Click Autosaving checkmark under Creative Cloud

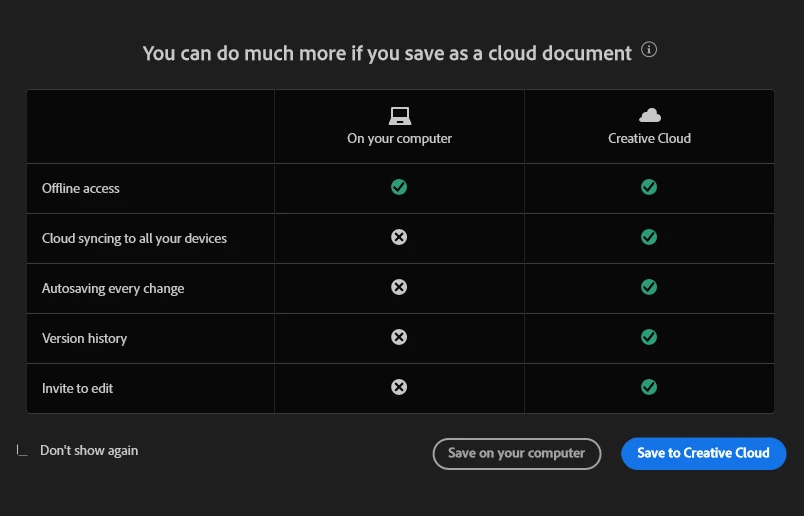649,287
